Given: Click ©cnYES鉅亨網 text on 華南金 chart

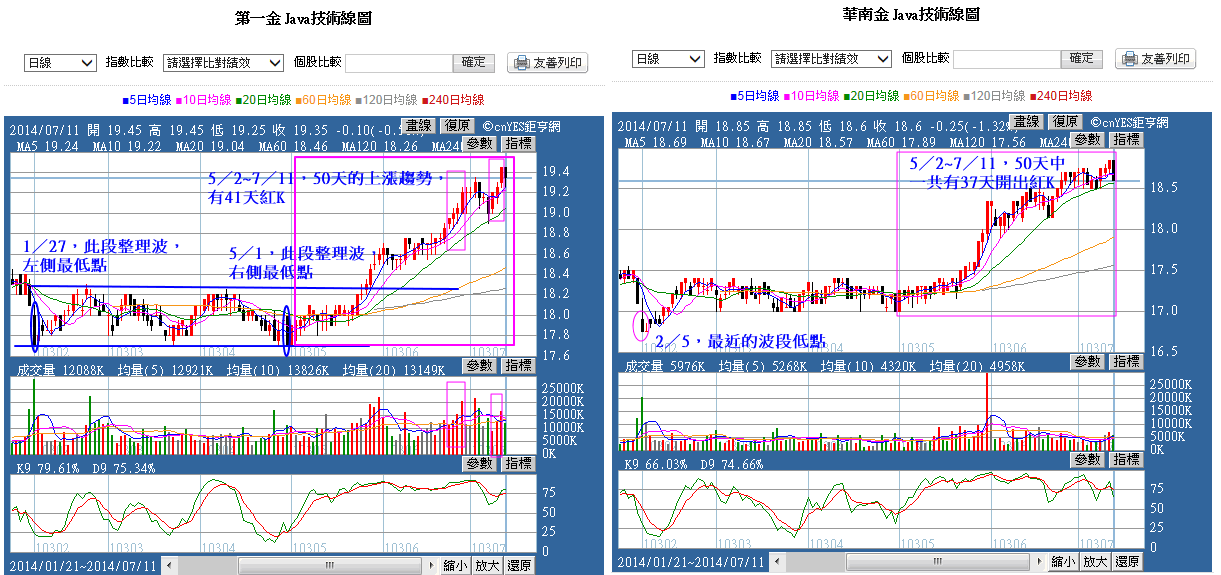Looking at the screenshot, I should 1129,122.
